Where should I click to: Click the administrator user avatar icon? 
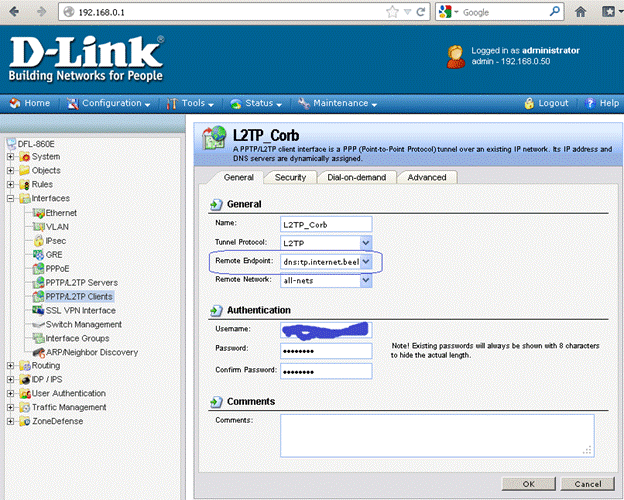[x=456, y=57]
